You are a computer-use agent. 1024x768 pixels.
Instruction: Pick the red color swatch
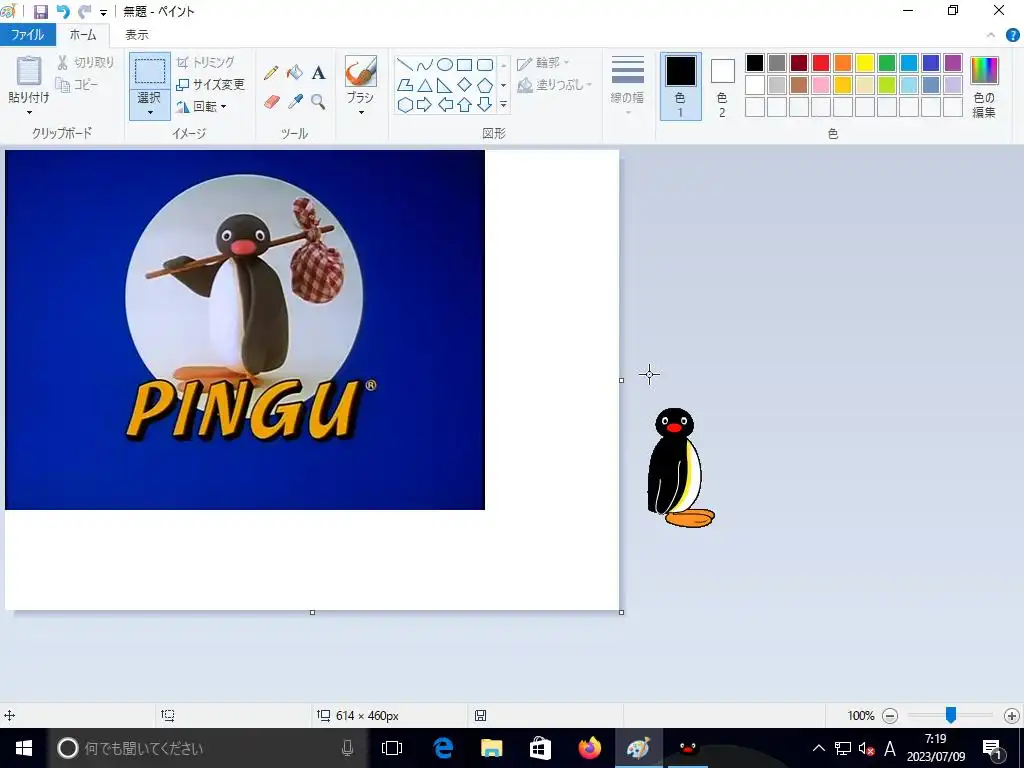[821, 63]
